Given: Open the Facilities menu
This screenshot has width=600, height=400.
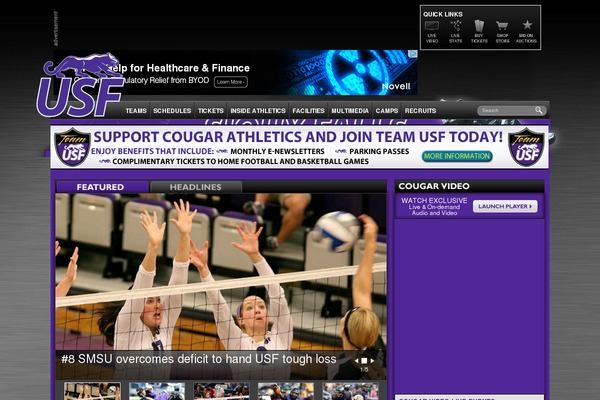Looking at the screenshot, I should (x=308, y=111).
